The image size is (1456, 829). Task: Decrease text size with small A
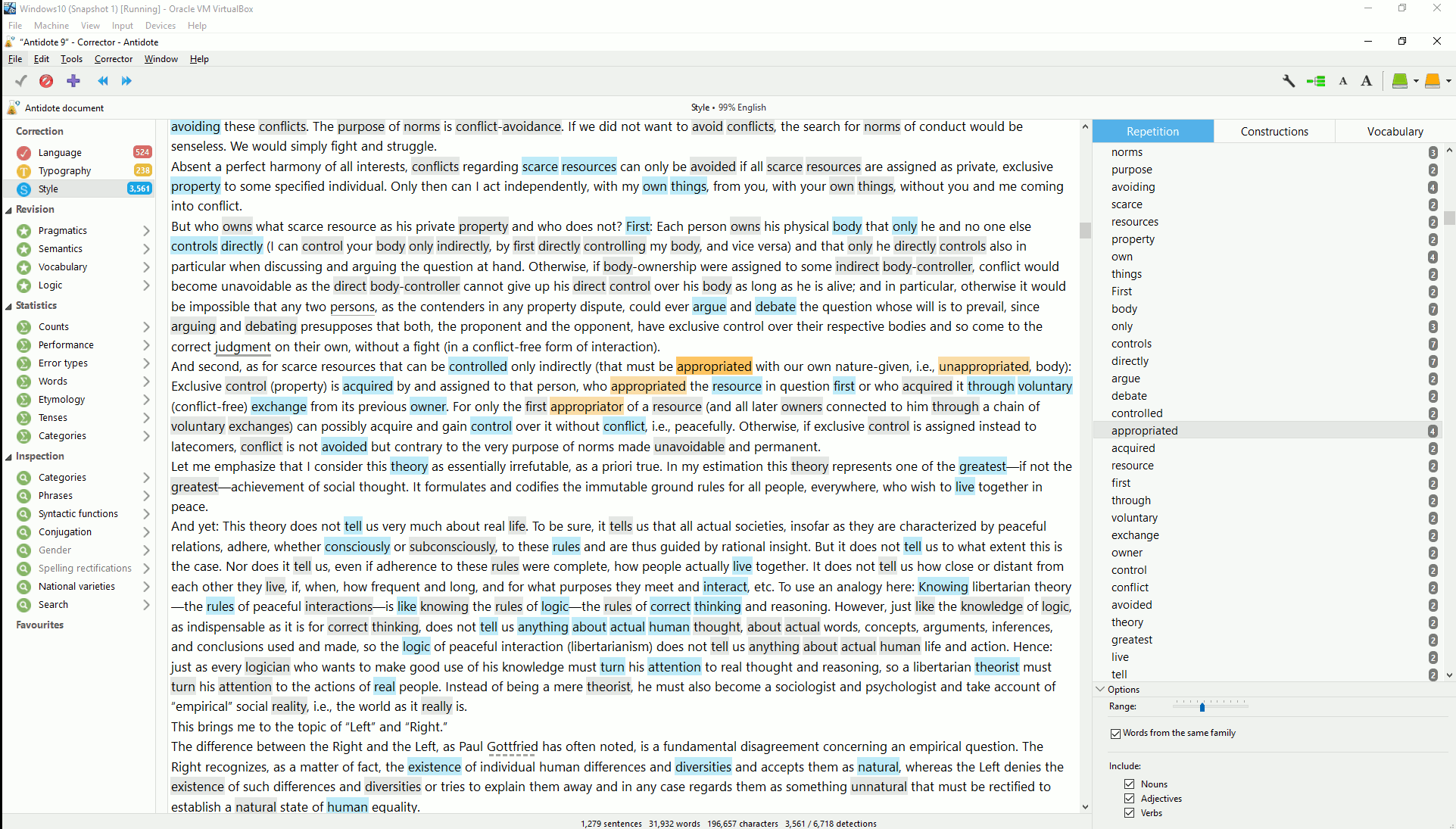coord(1343,81)
